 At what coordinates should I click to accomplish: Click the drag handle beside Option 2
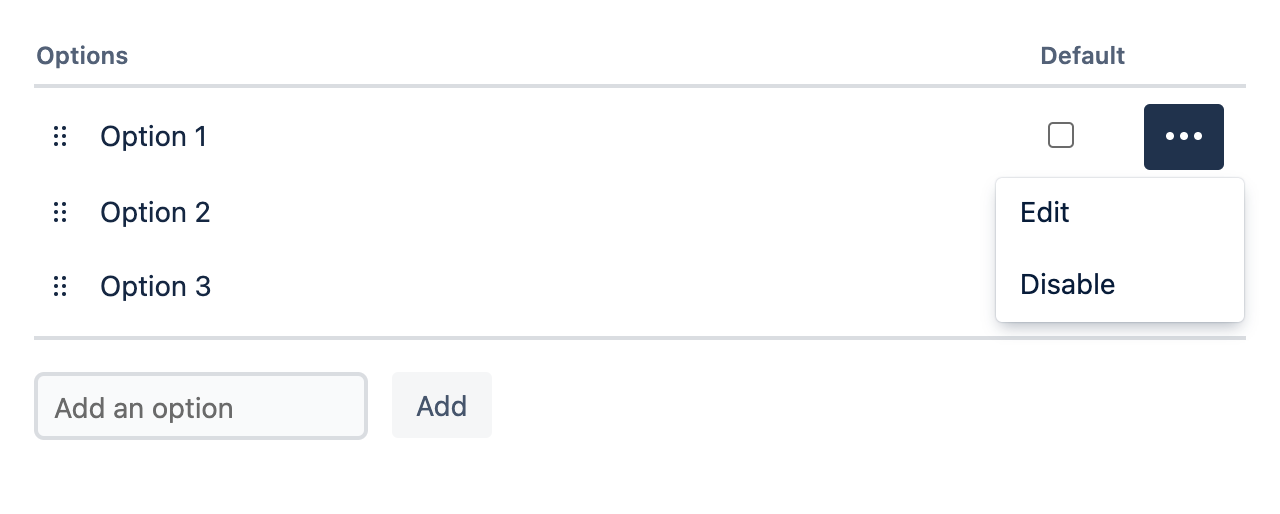(x=60, y=212)
